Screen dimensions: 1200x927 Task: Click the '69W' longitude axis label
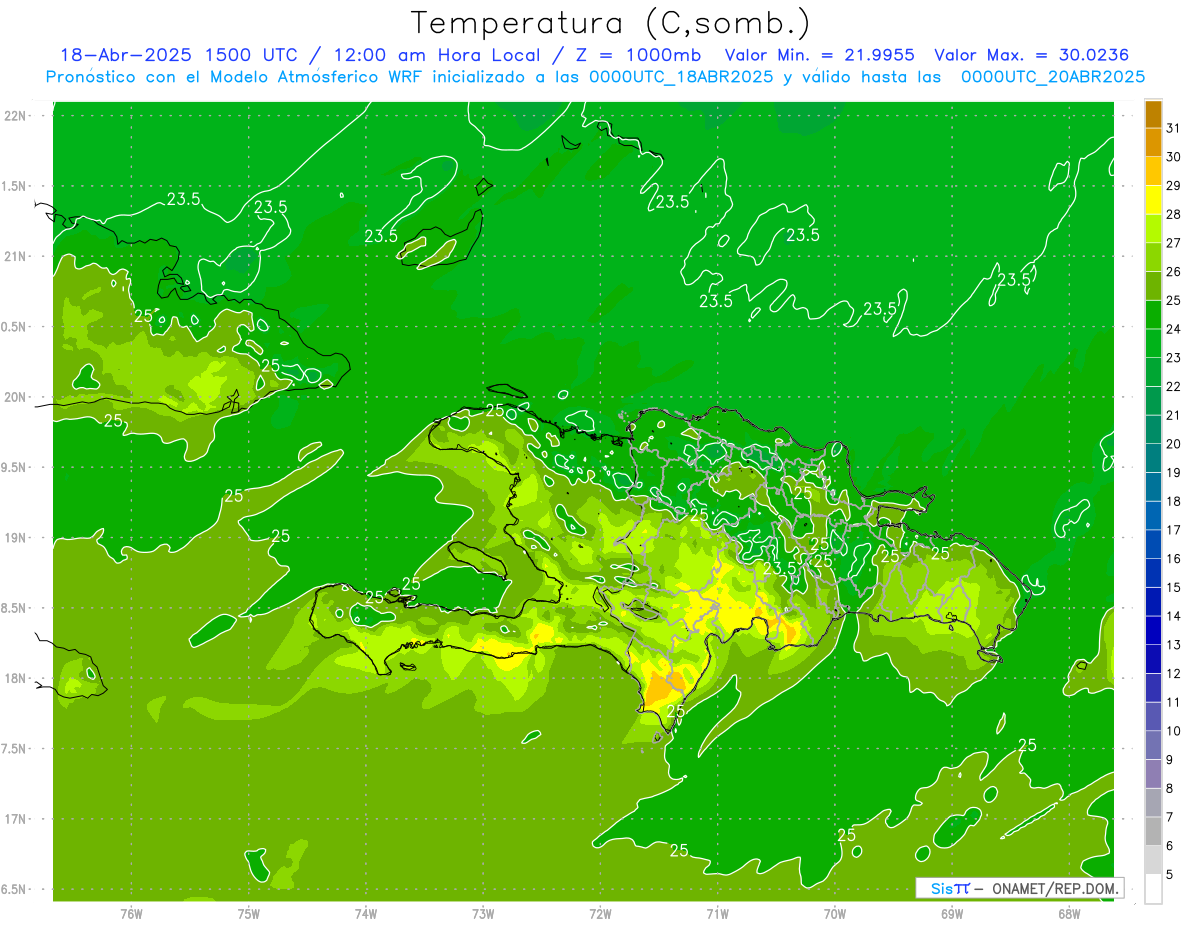click(x=952, y=914)
